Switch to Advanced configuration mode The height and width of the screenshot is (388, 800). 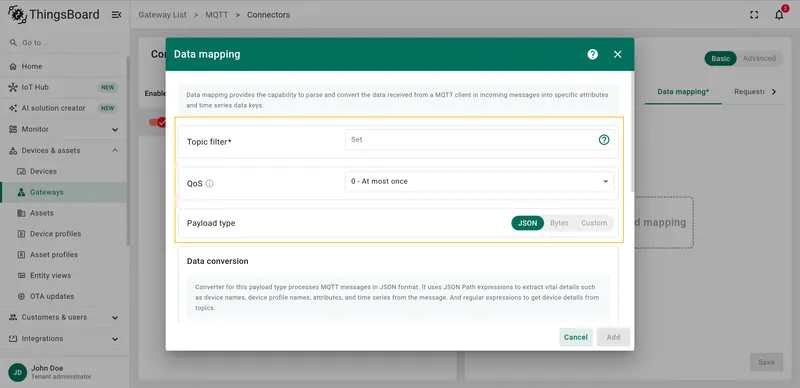759,58
